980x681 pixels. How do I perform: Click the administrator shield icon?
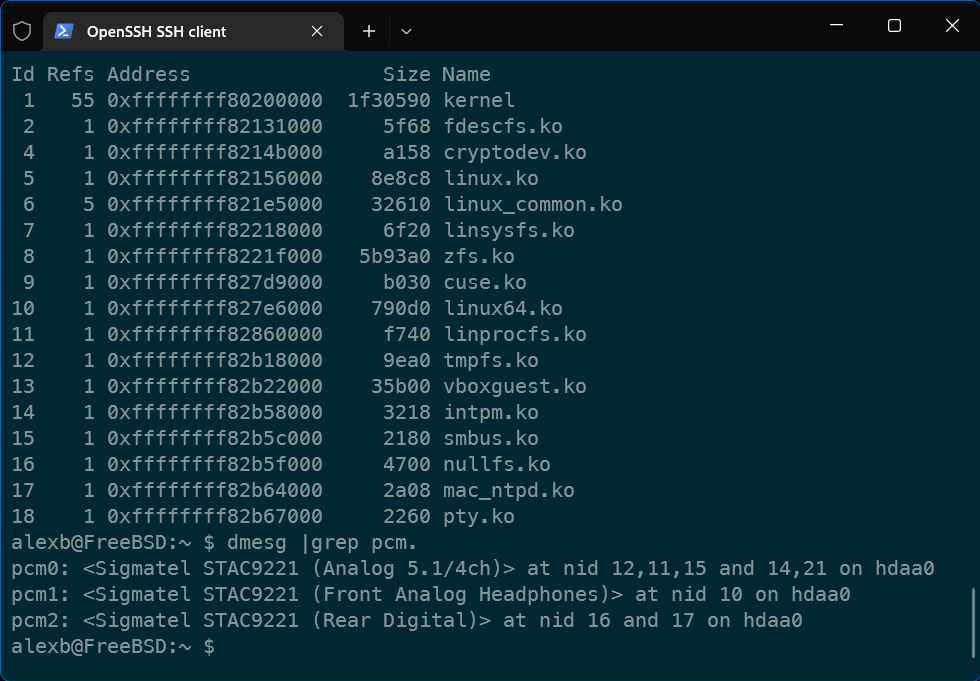22,31
